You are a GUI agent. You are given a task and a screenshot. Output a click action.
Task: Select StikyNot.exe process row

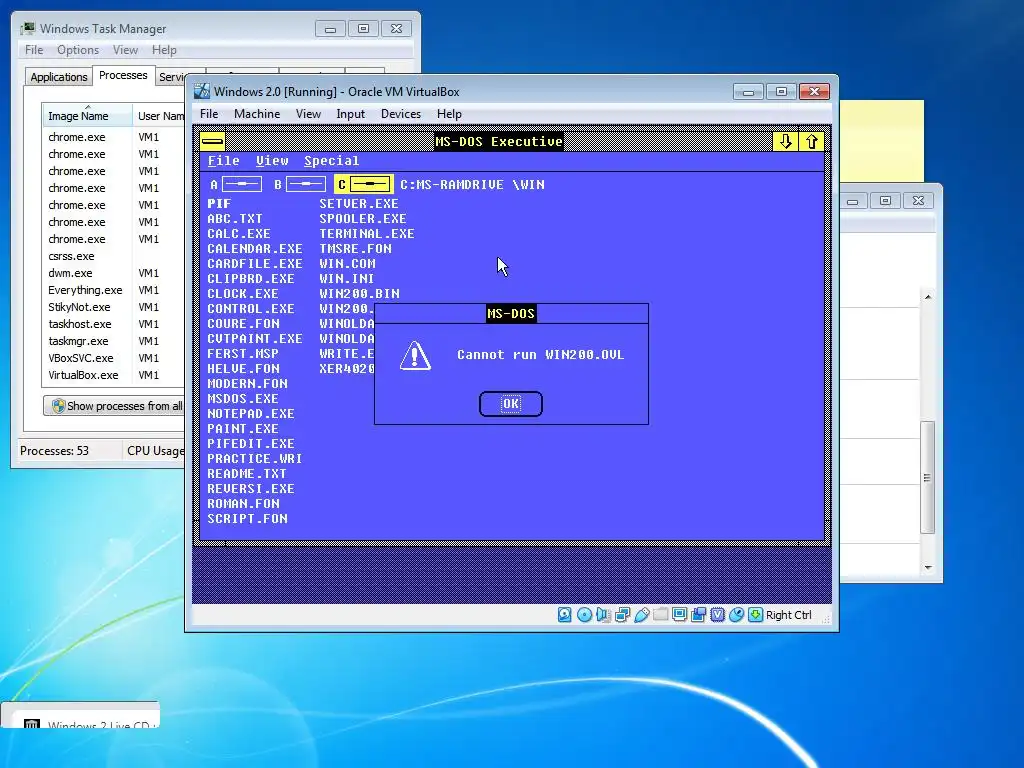coord(115,307)
